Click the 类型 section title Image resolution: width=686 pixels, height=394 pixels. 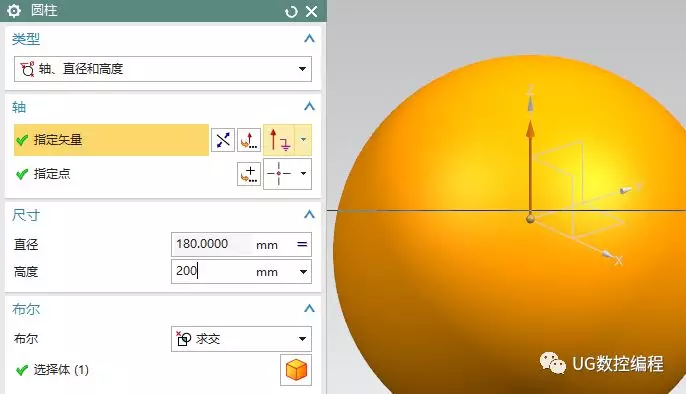pyautogui.click(x=26, y=39)
